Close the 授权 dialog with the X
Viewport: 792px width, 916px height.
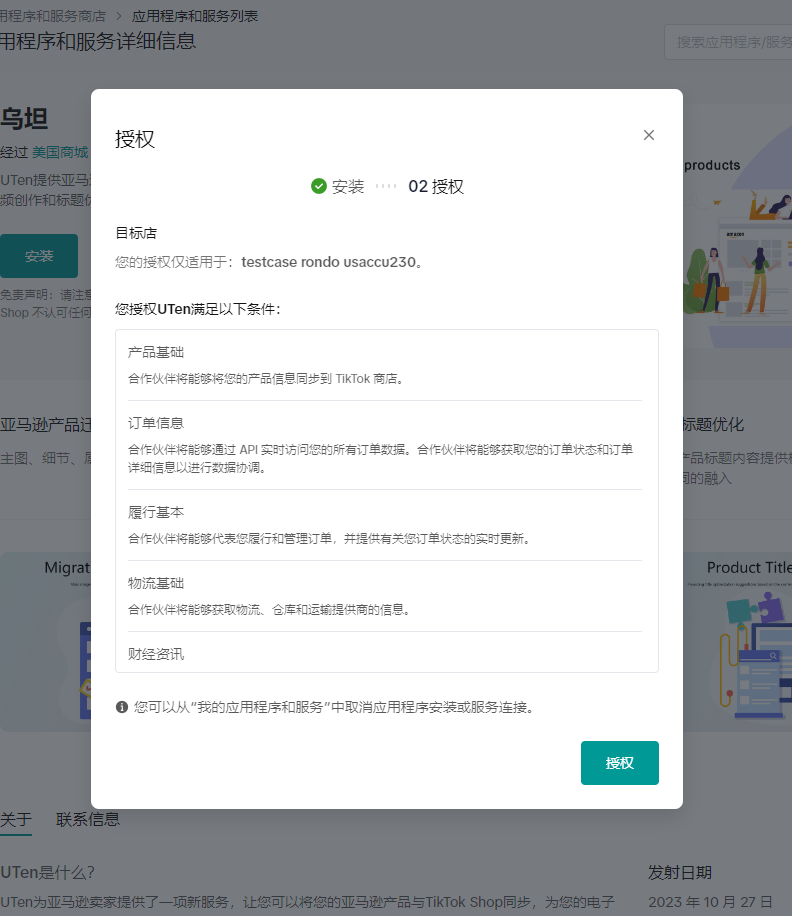(649, 135)
